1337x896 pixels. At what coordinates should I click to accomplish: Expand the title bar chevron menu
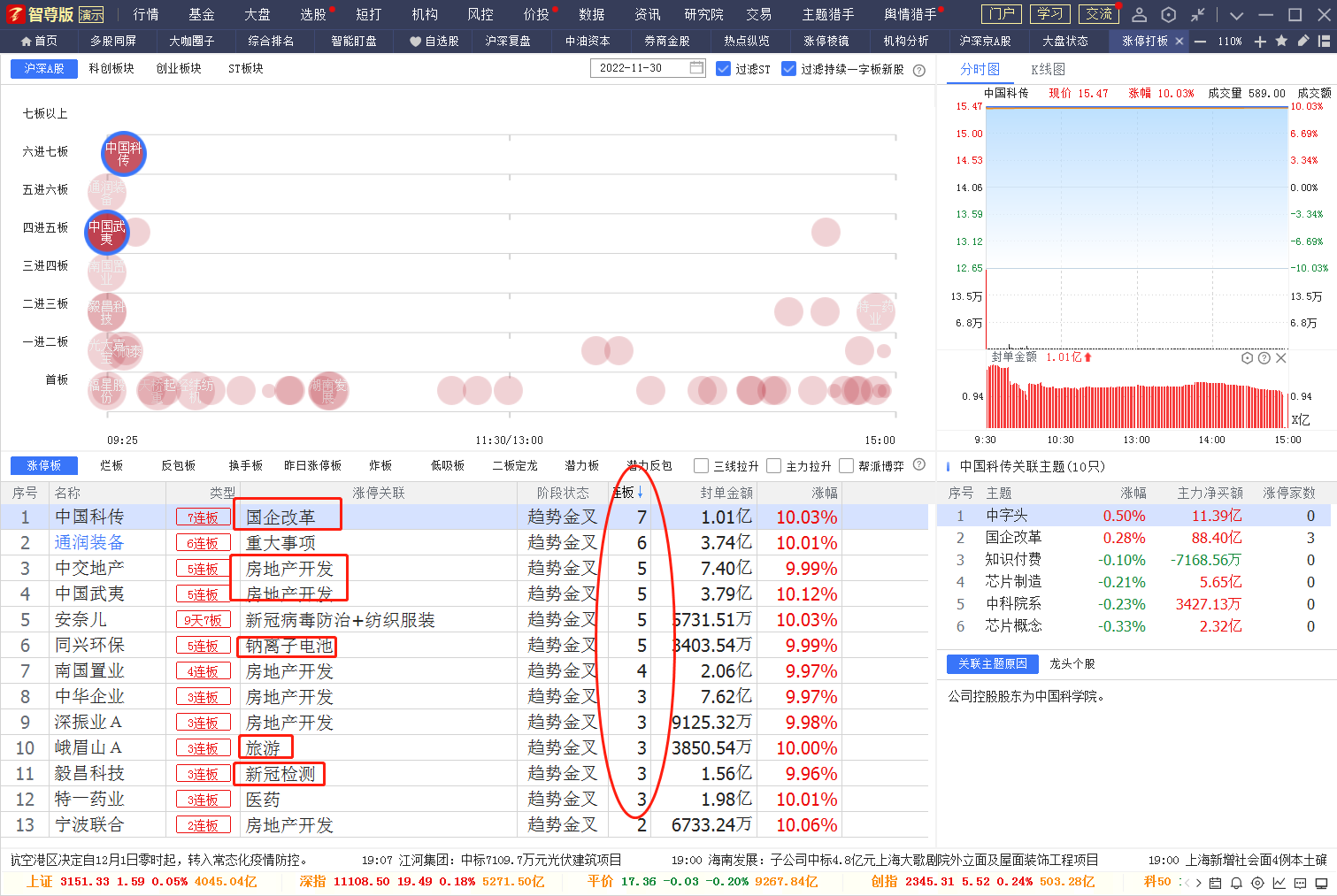tap(1237, 15)
